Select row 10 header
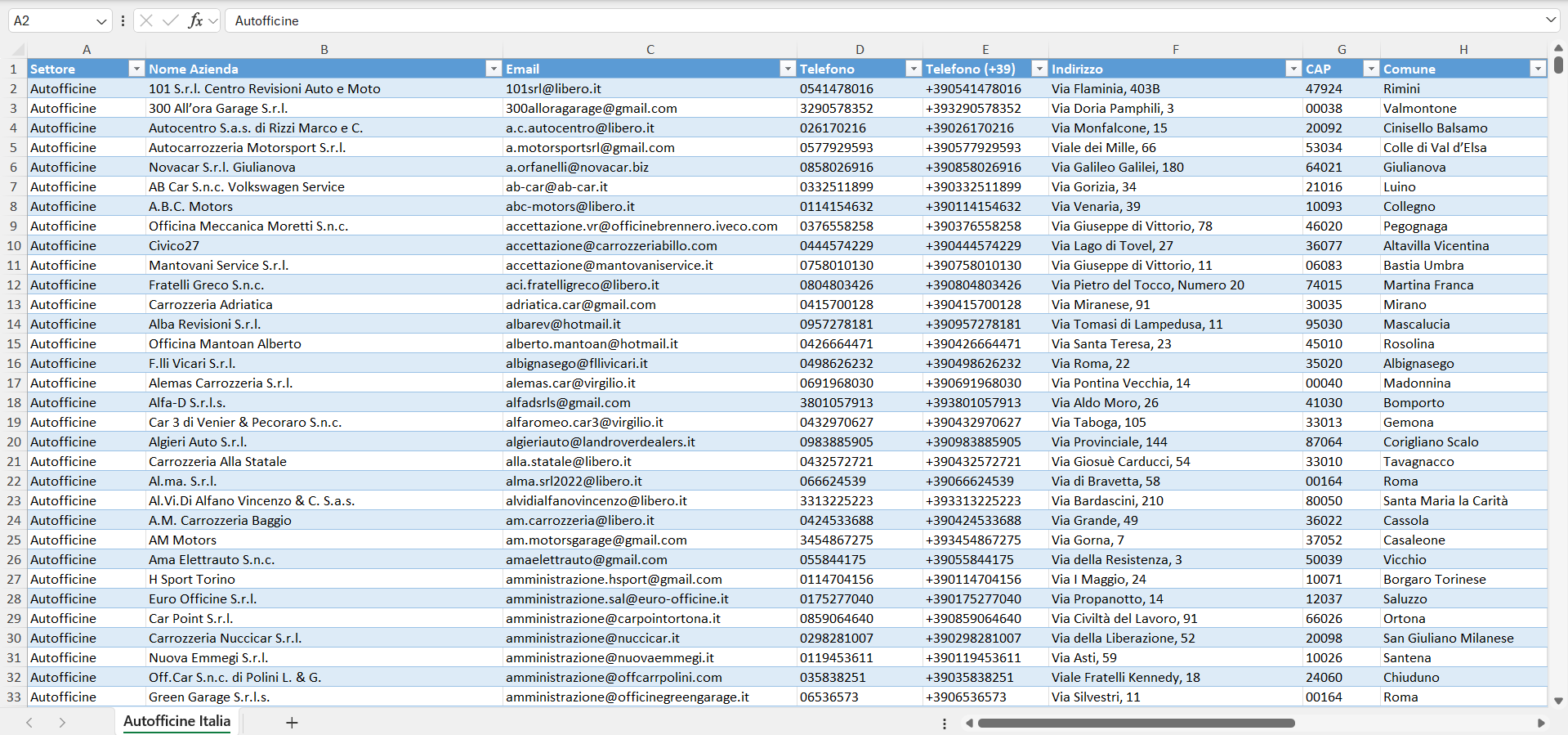The image size is (1568, 735). (x=14, y=245)
